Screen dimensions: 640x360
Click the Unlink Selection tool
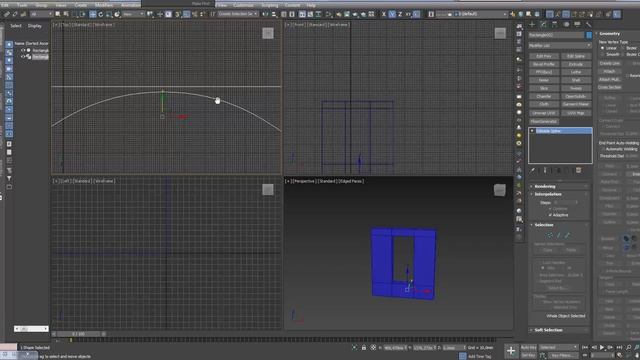pos(15,14)
